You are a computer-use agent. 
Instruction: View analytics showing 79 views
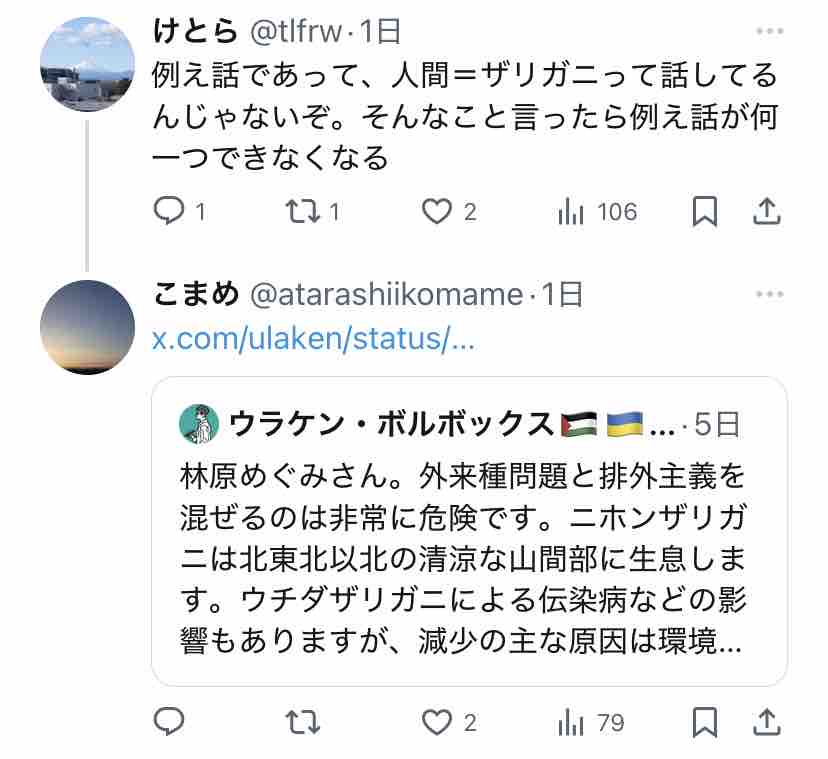click(570, 721)
